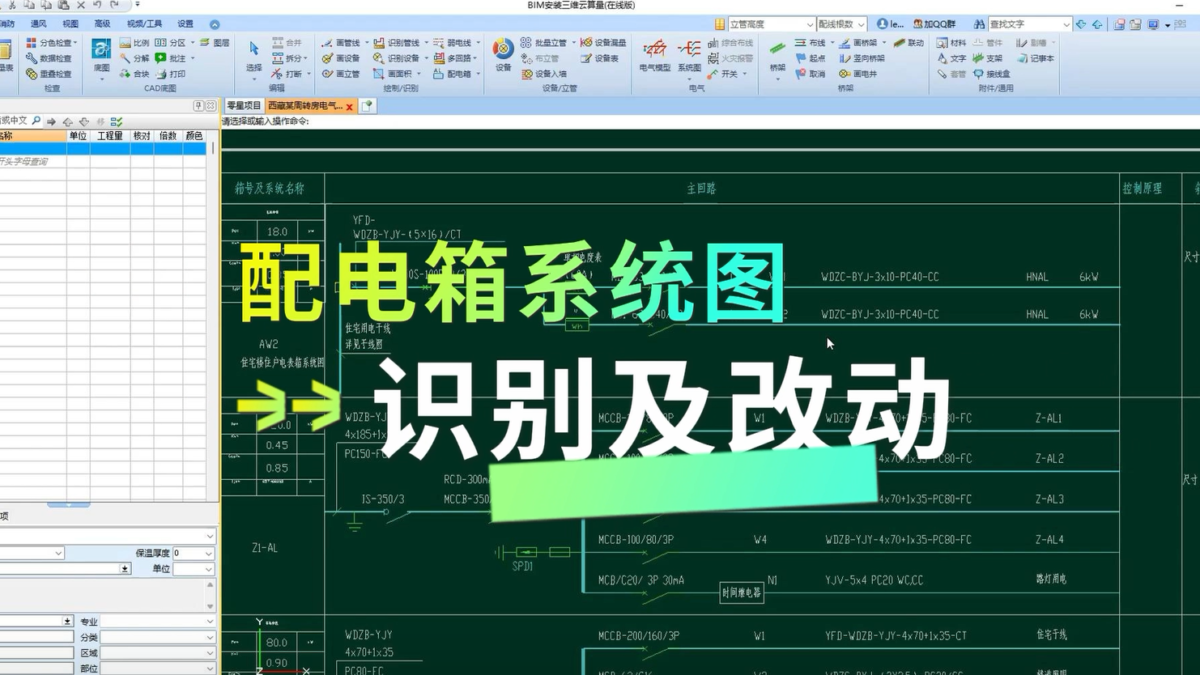Open the large 设备 equipment button
1200x675 pixels.
(x=503, y=55)
